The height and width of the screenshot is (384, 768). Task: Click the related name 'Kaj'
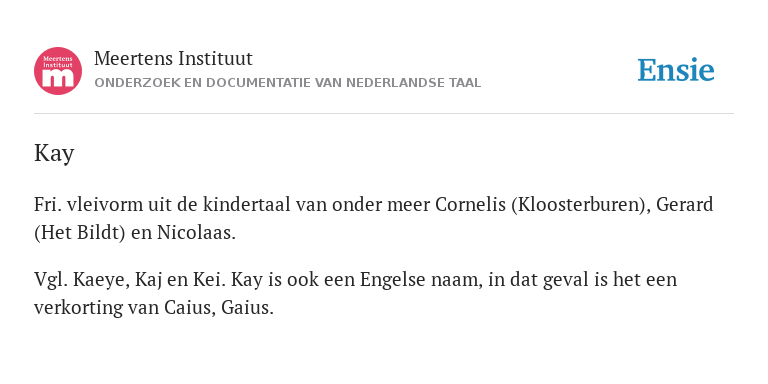[149, 280]
